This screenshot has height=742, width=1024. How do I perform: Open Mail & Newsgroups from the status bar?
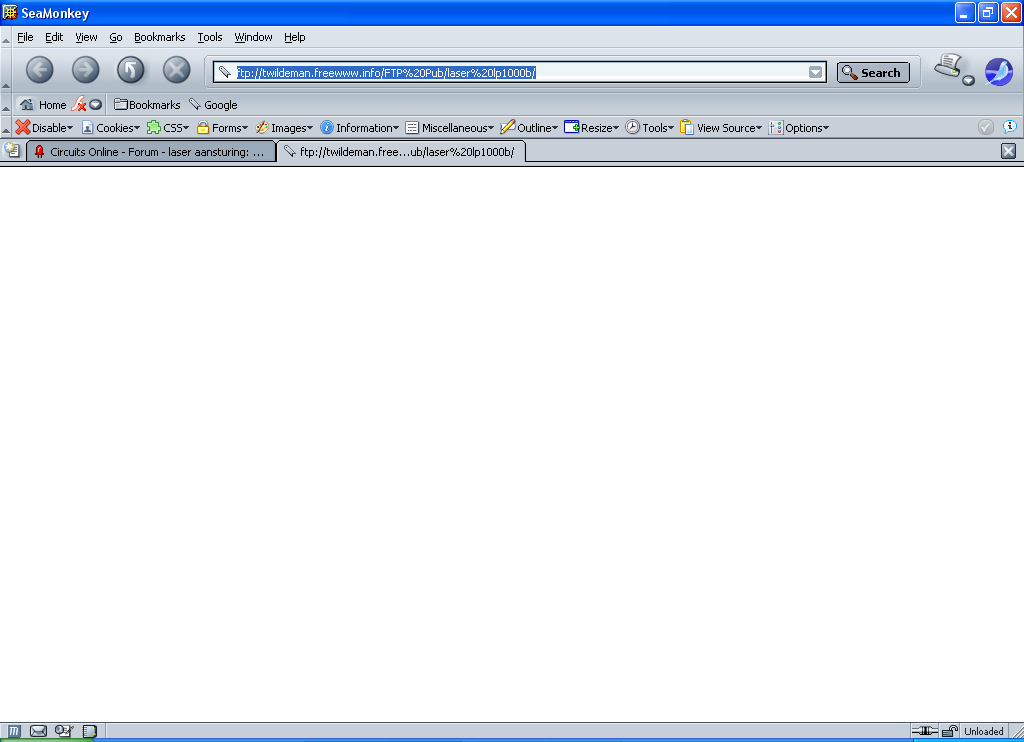(39, 732)
